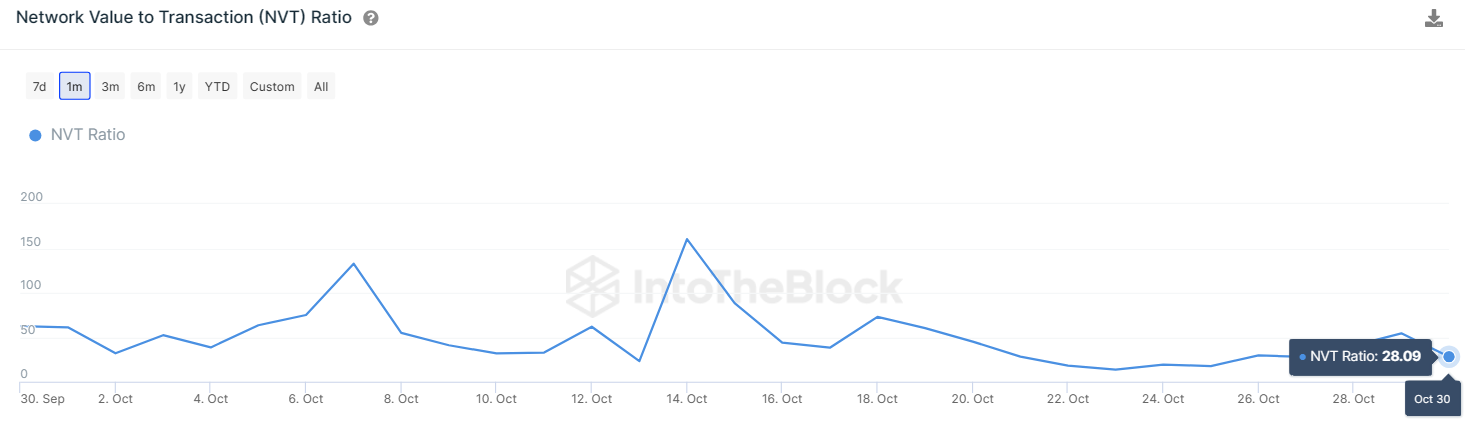The width and height of the screenshot is (1465, 427).
Task: Click the Oct 30 date label
Action: 1432,399
